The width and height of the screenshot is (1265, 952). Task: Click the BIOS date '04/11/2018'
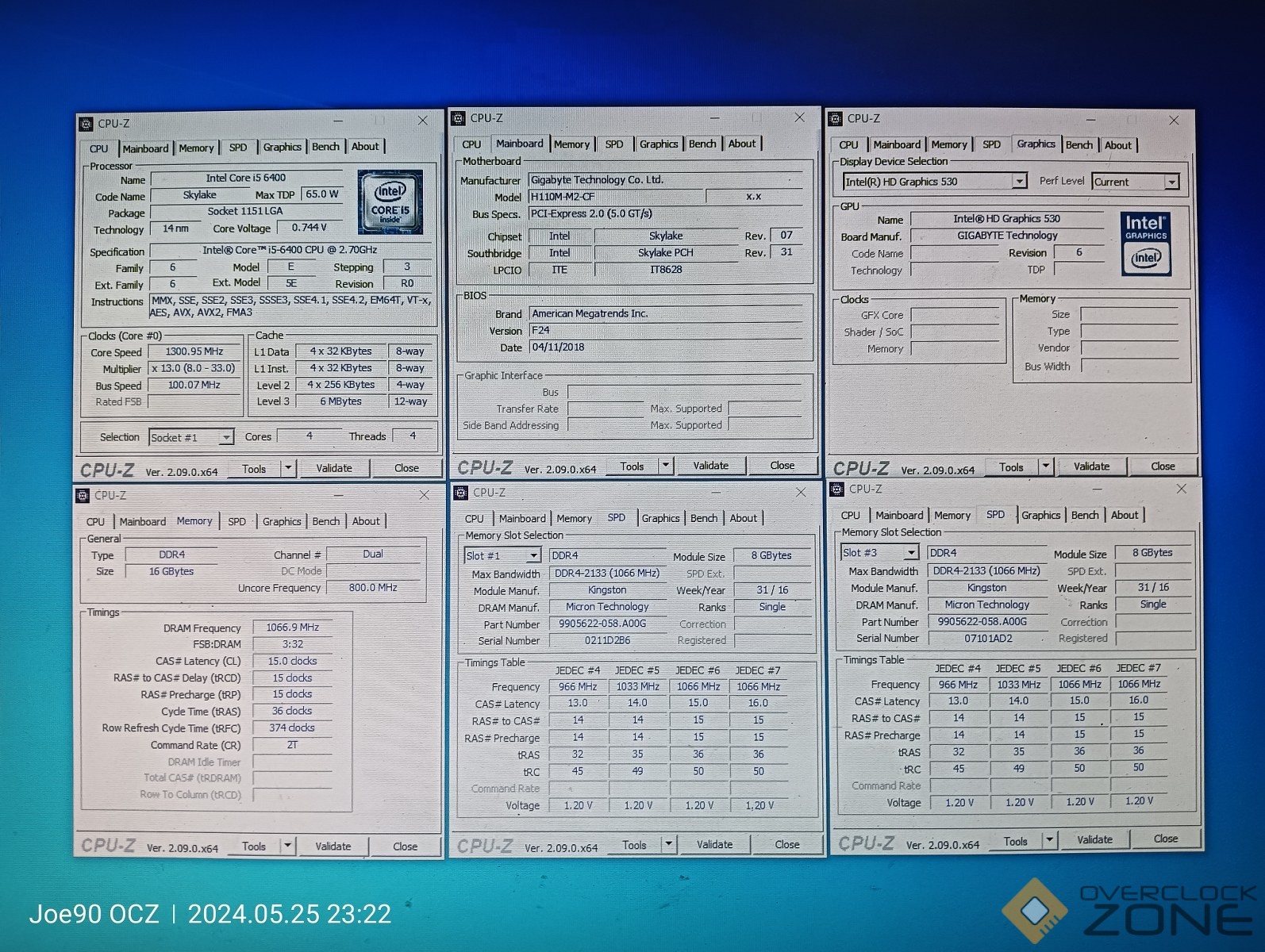666,347
